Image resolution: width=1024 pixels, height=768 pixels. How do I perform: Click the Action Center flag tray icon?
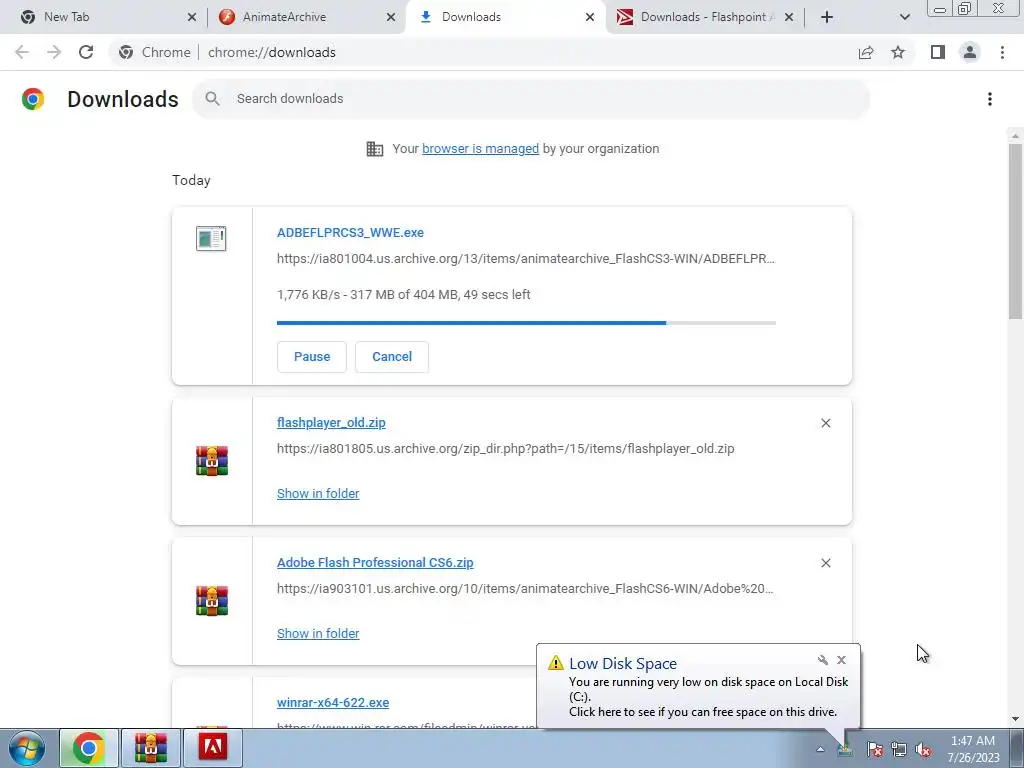click(874, 750)
